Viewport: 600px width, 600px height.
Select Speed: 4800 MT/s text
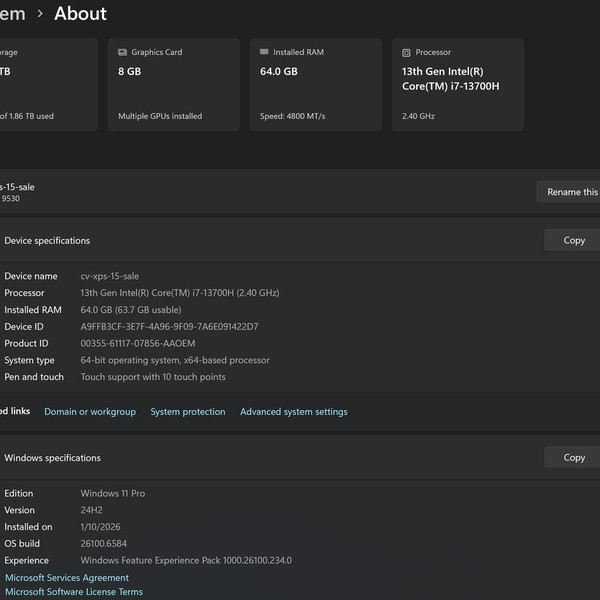tap(292, 116)
